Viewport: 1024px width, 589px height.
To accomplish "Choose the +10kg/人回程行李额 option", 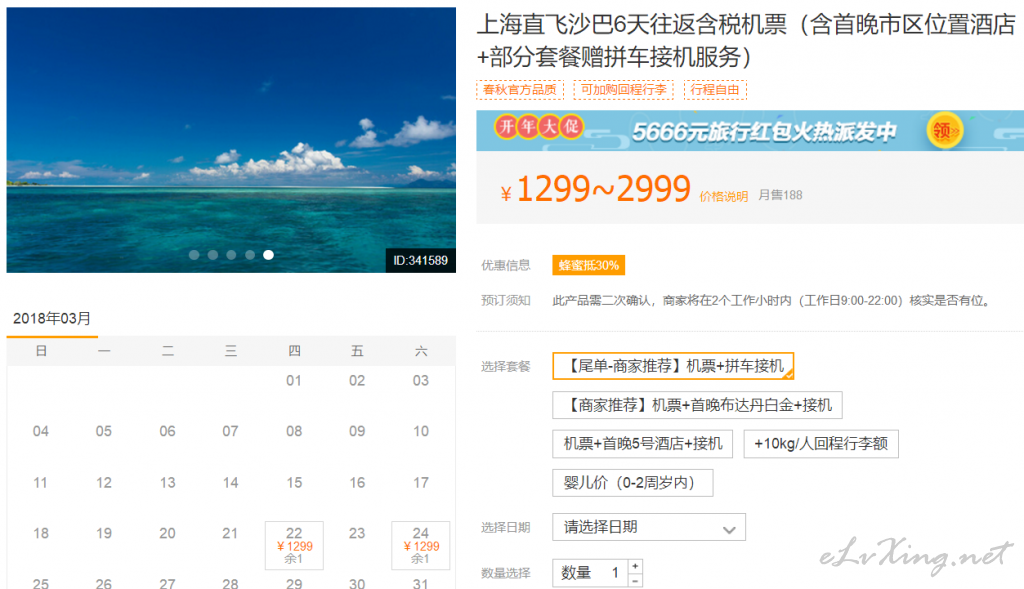I will click(821, 444).
